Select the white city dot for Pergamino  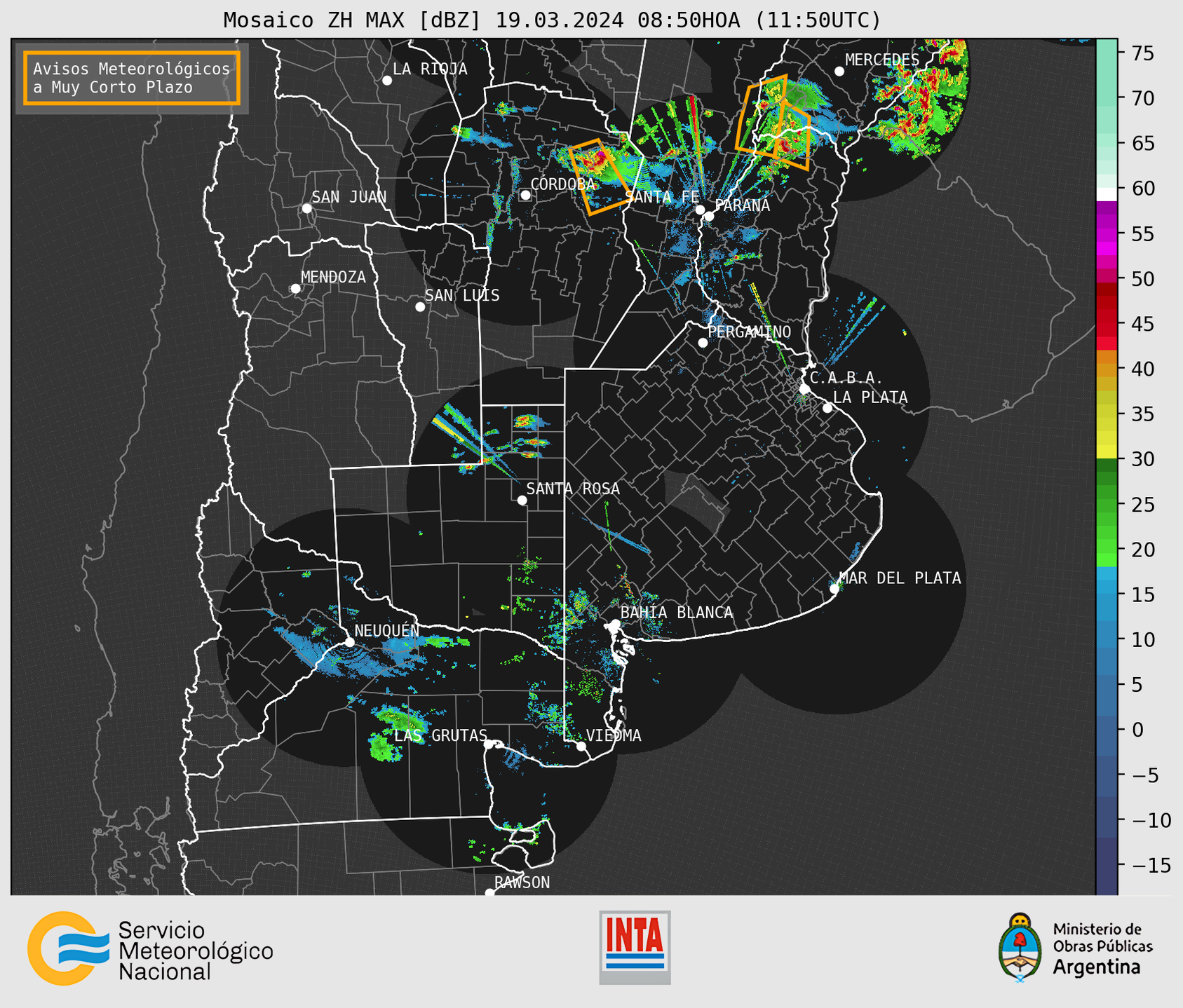[703, 343]
